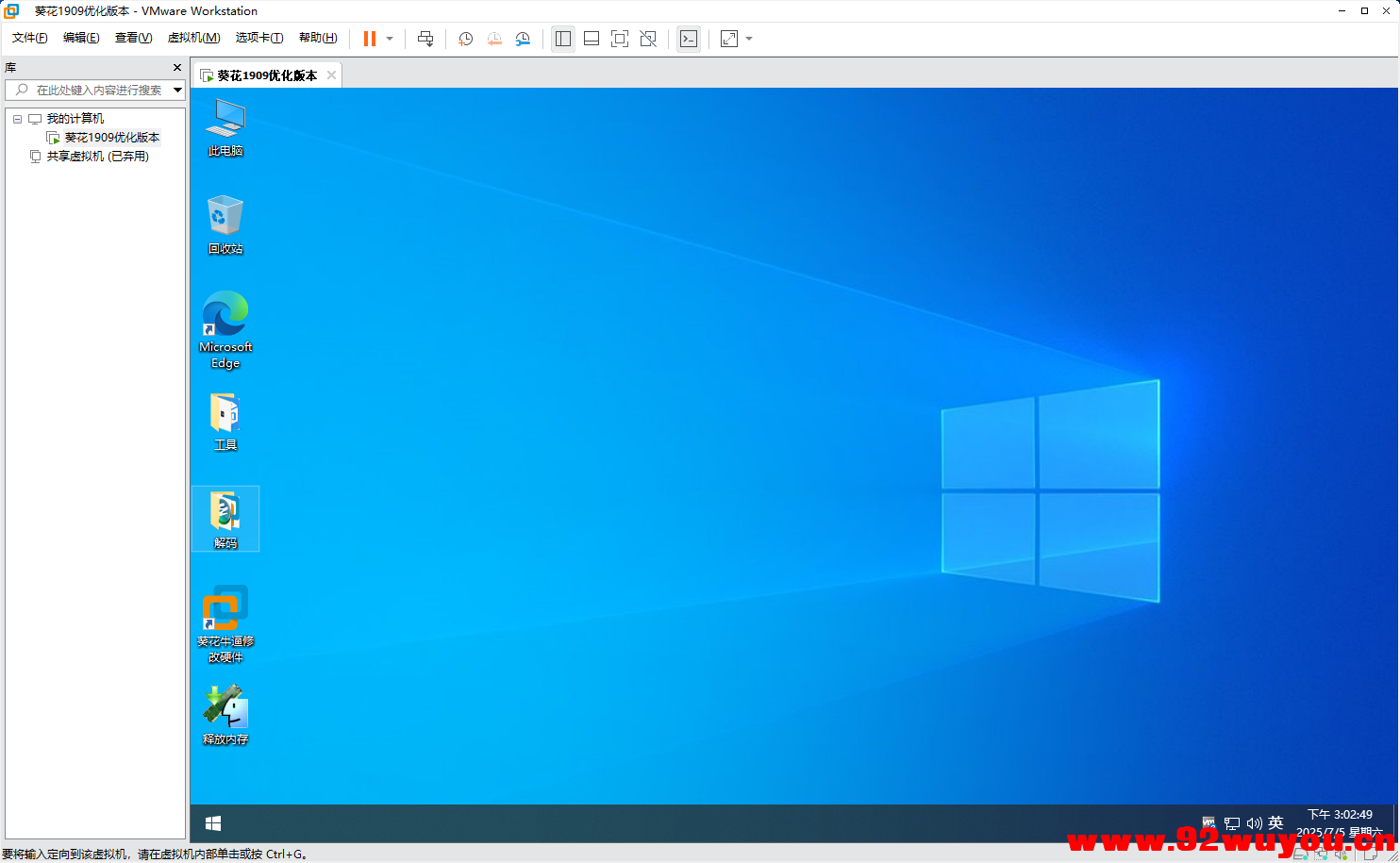Image resolution: width=1400 pixels, height=863 pixels.
Task: Send Ctrl+Alt+Del to the virtual machine
Action: [x=425, y=39]
